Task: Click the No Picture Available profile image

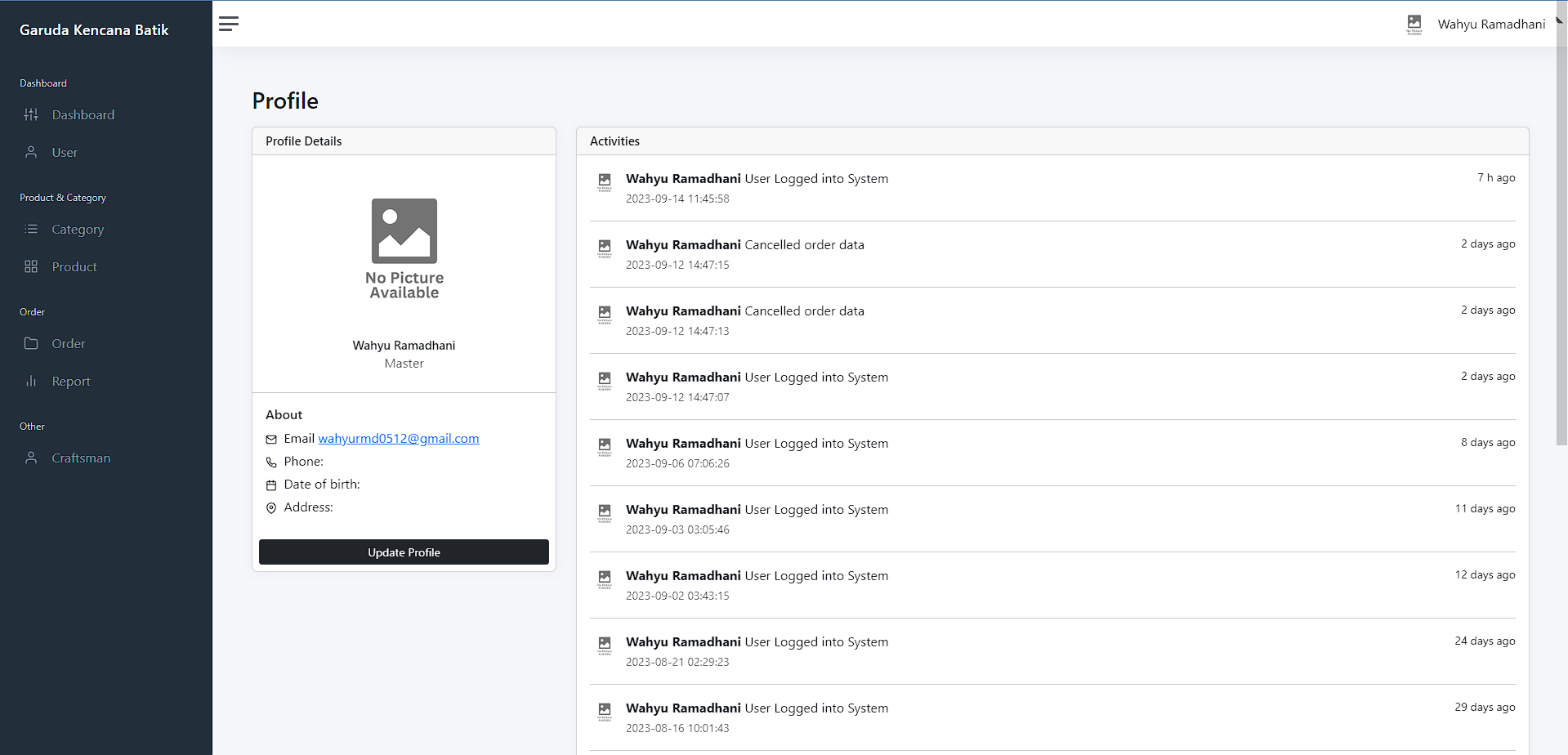Action: pyautogui.click(x=404, y=249)
